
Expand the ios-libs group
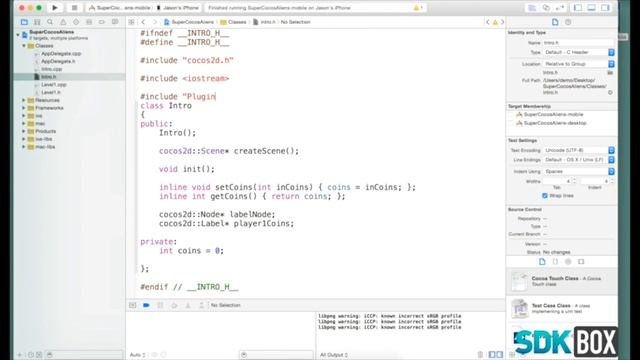click(24, 139)
